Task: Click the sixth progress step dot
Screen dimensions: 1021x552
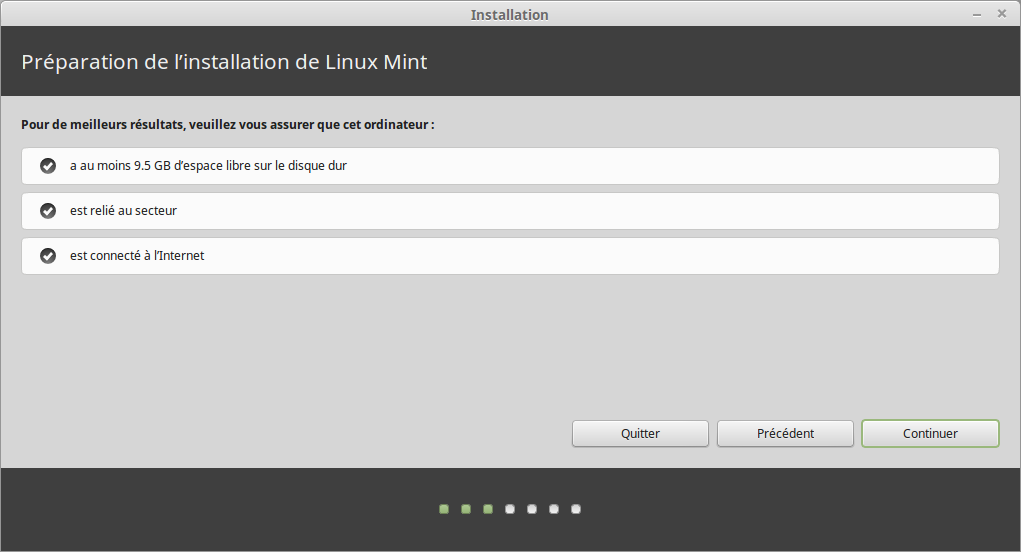Action: point(554,509)
